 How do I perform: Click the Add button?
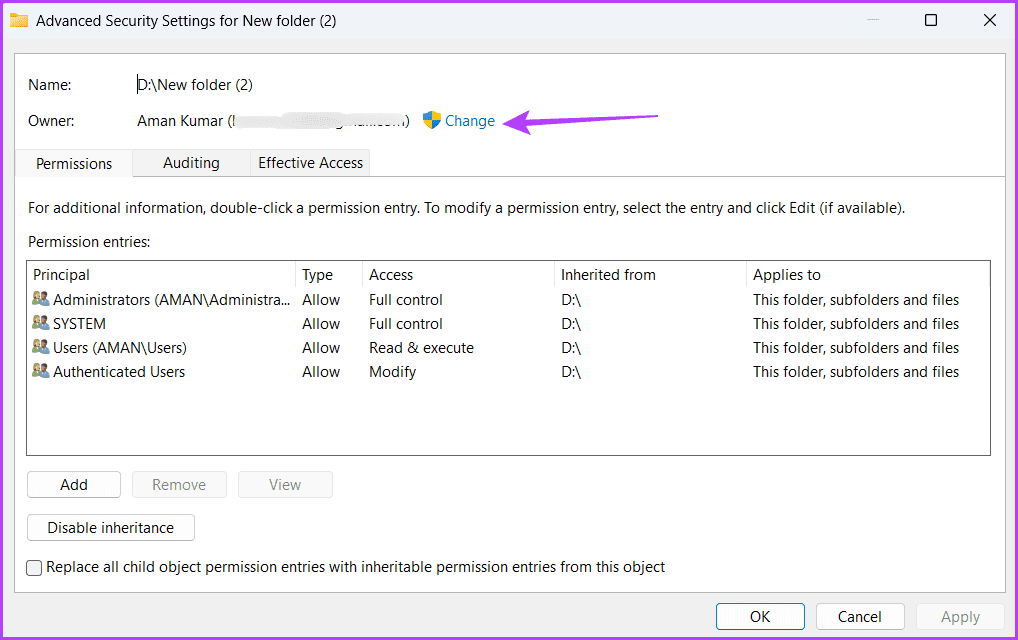pos(74,485)
